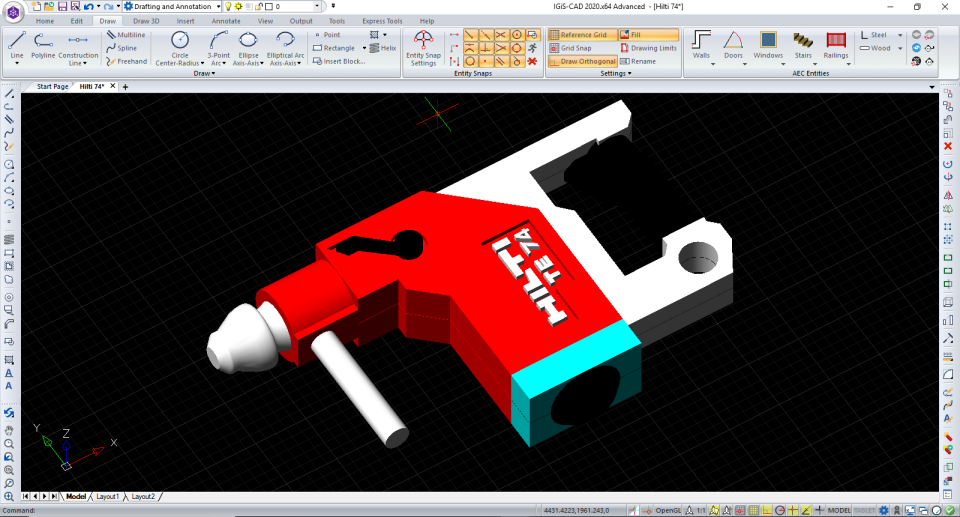Viewport: 960px width, 517px height.
Task: Click Rename button in Settings
Action: (x=638, y=61)
